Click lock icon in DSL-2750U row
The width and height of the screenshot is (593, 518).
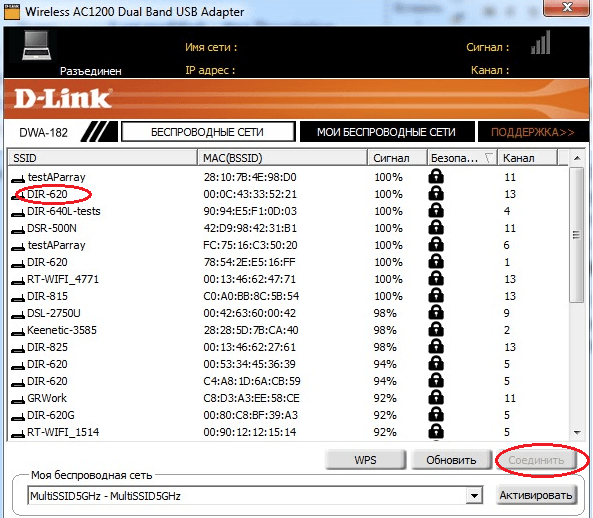coord(436,313)
